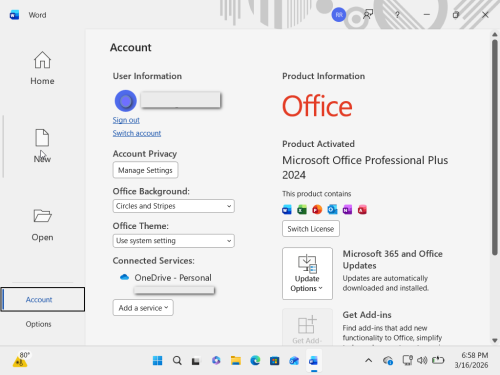Click the user profile avatar in title bar
This screenshot has width=500, height=375.
[x=339, y=15]
